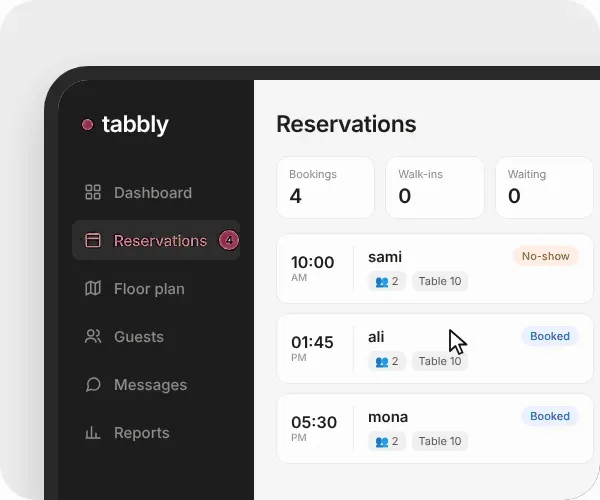
Task: Click the Floor plan map icon
Action: pyautogui.click(x=93, y=288)
